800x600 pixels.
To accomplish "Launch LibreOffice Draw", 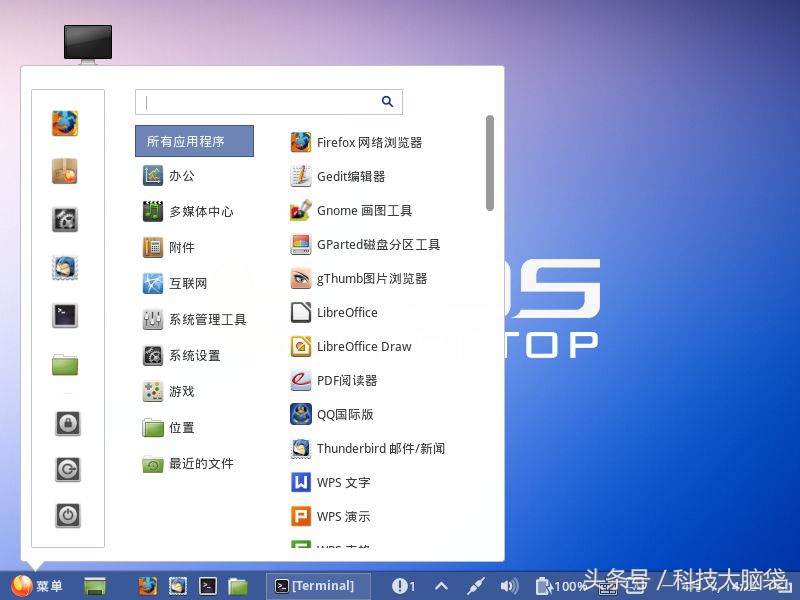I will [351, 346].
